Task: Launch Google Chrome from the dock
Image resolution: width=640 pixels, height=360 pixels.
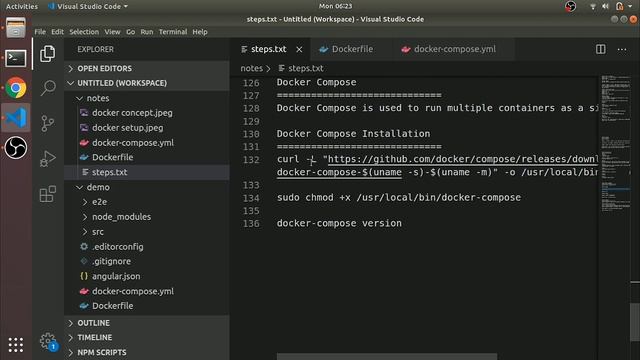Action: click(16, 88)
